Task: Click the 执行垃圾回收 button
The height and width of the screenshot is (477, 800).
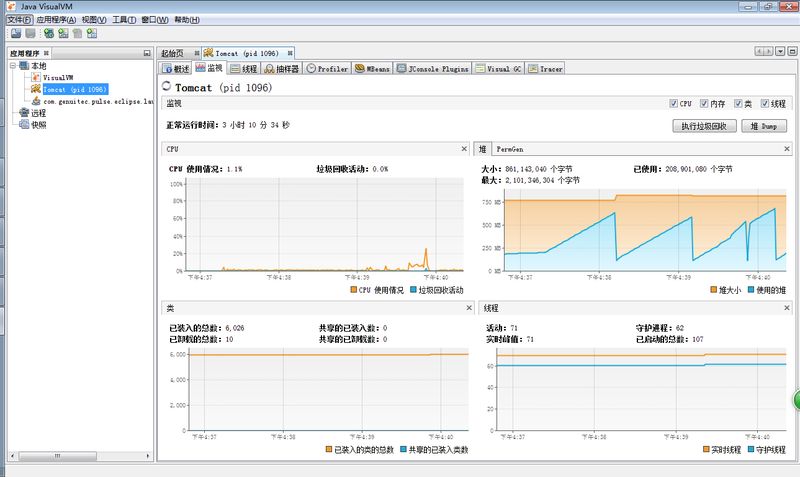Action: click(704, 125)
